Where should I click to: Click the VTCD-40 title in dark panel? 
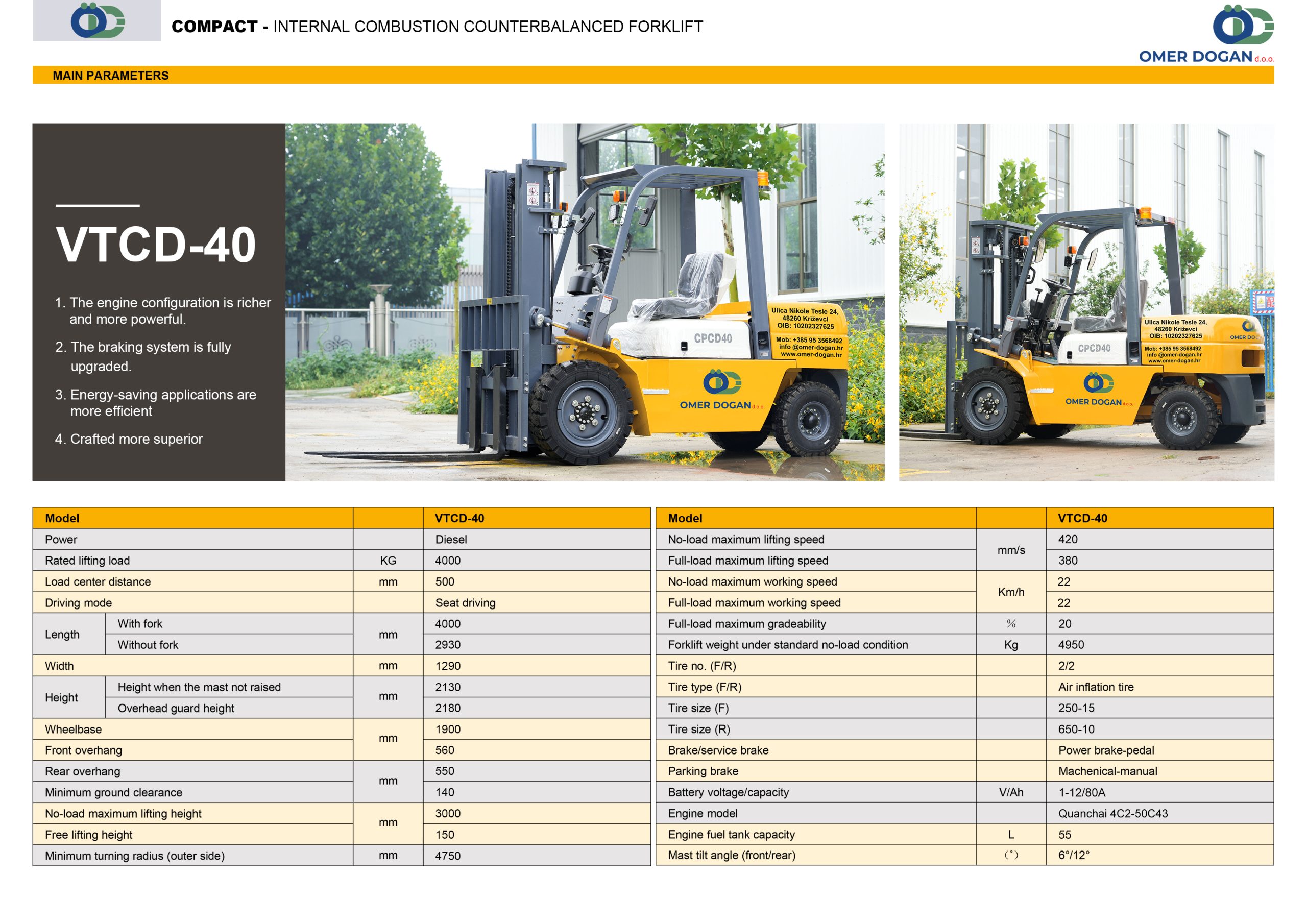point(156,245)
